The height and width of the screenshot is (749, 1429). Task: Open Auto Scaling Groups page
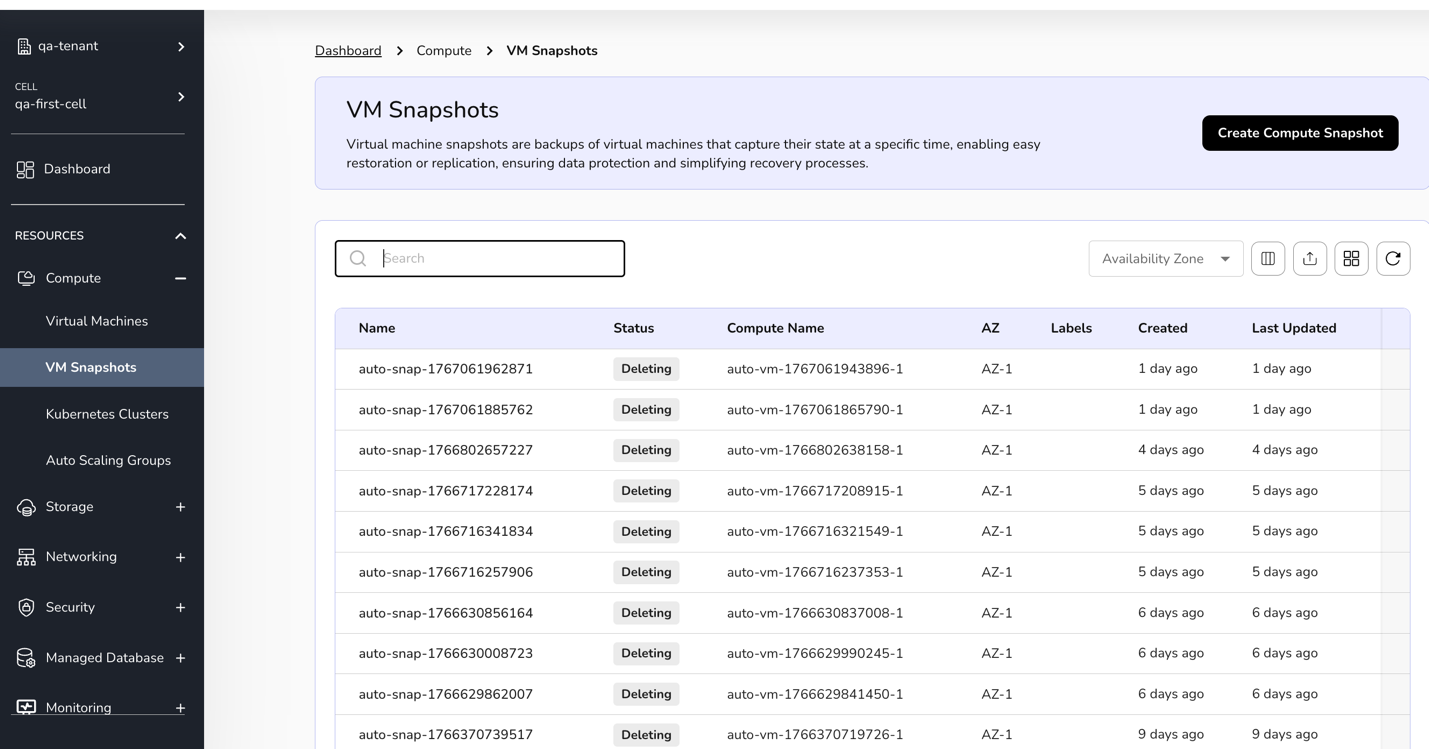pyautogui.click(x=108, y=460)
